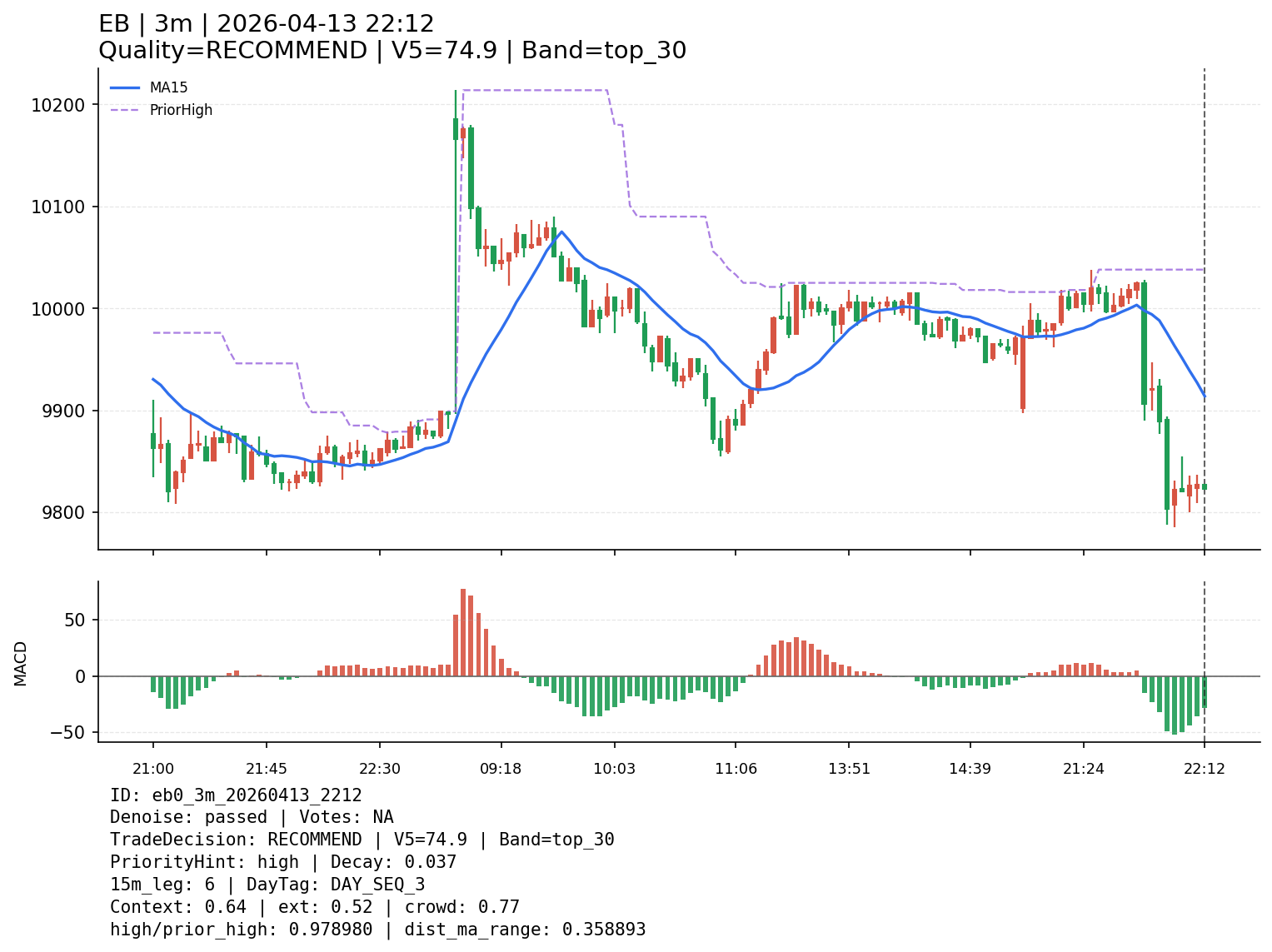Select the MA15 legend label text

[x=168, y=87]
